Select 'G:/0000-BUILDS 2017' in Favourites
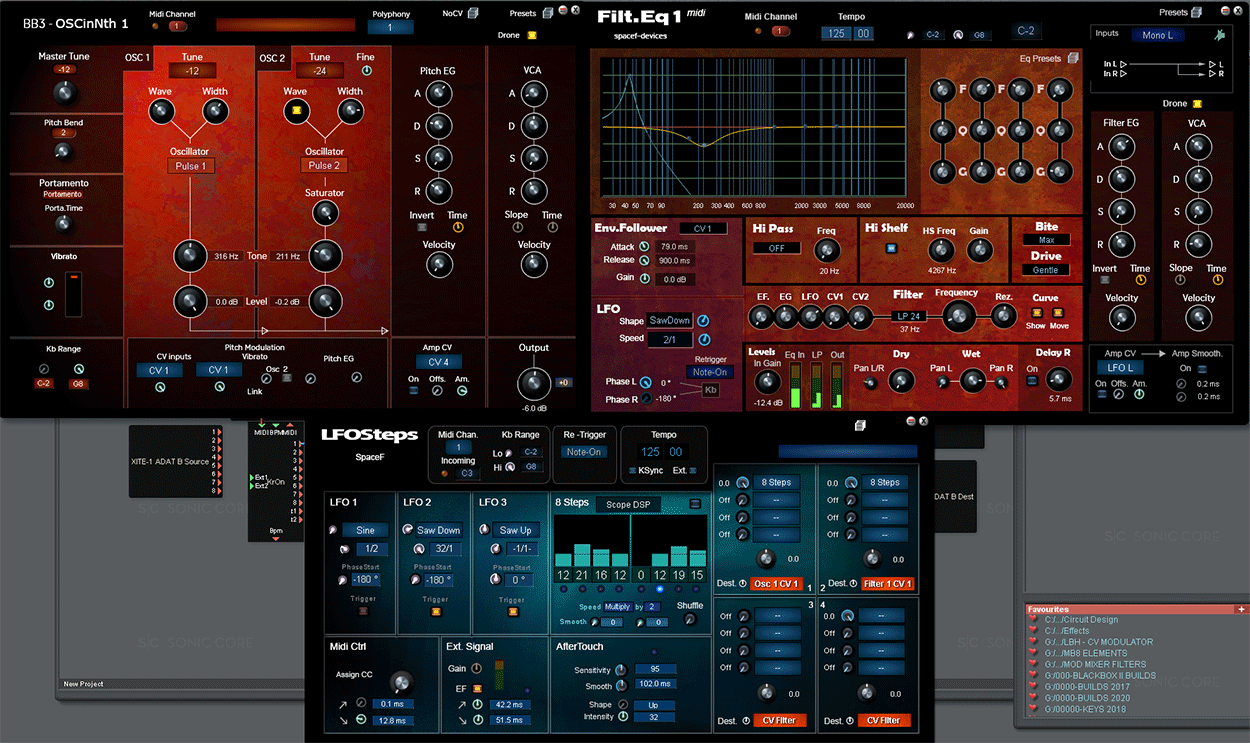Viewport: 1250px width, 743px height. (x=1087, y=686)
